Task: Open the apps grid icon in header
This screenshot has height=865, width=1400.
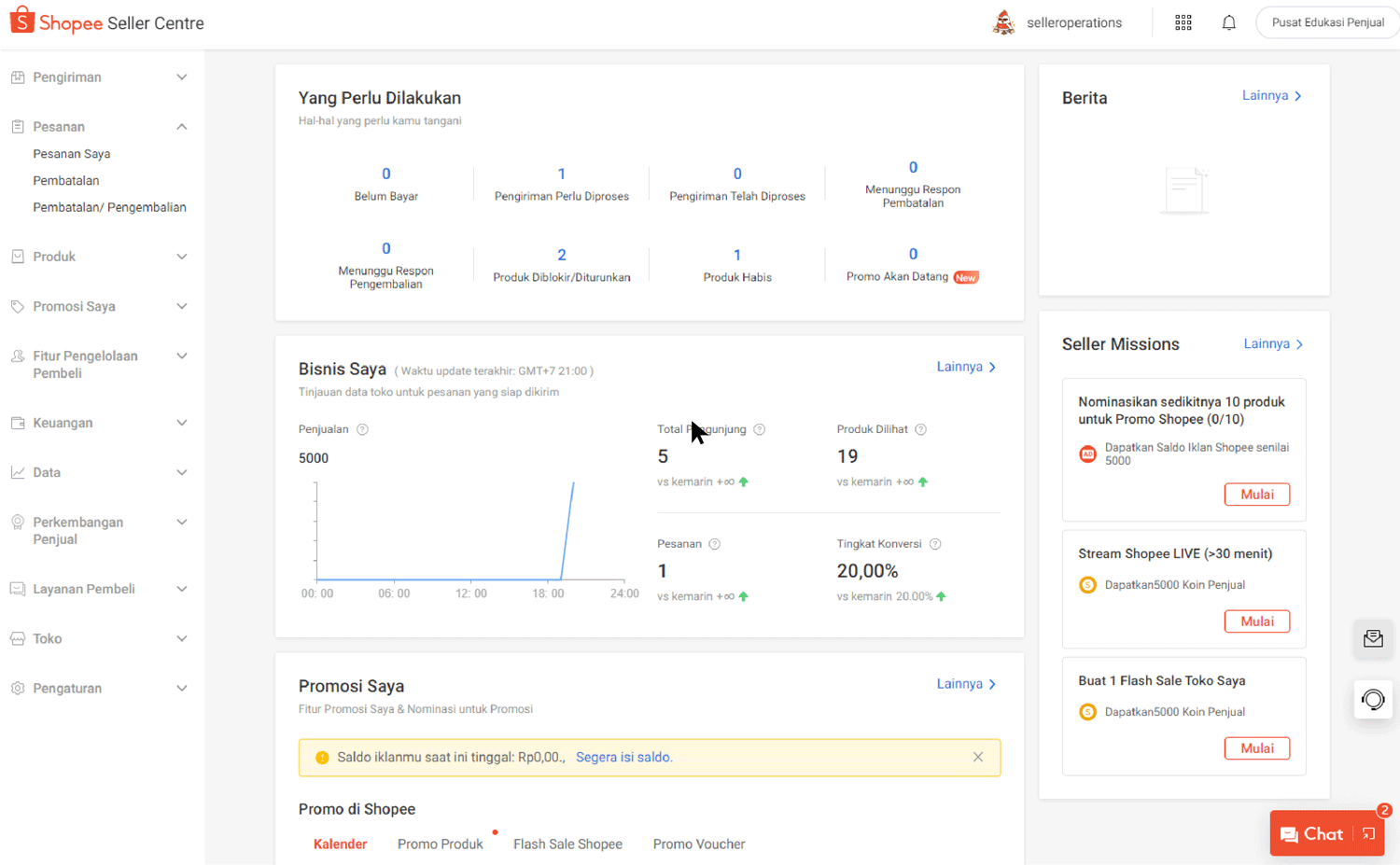Action: 1183,23
